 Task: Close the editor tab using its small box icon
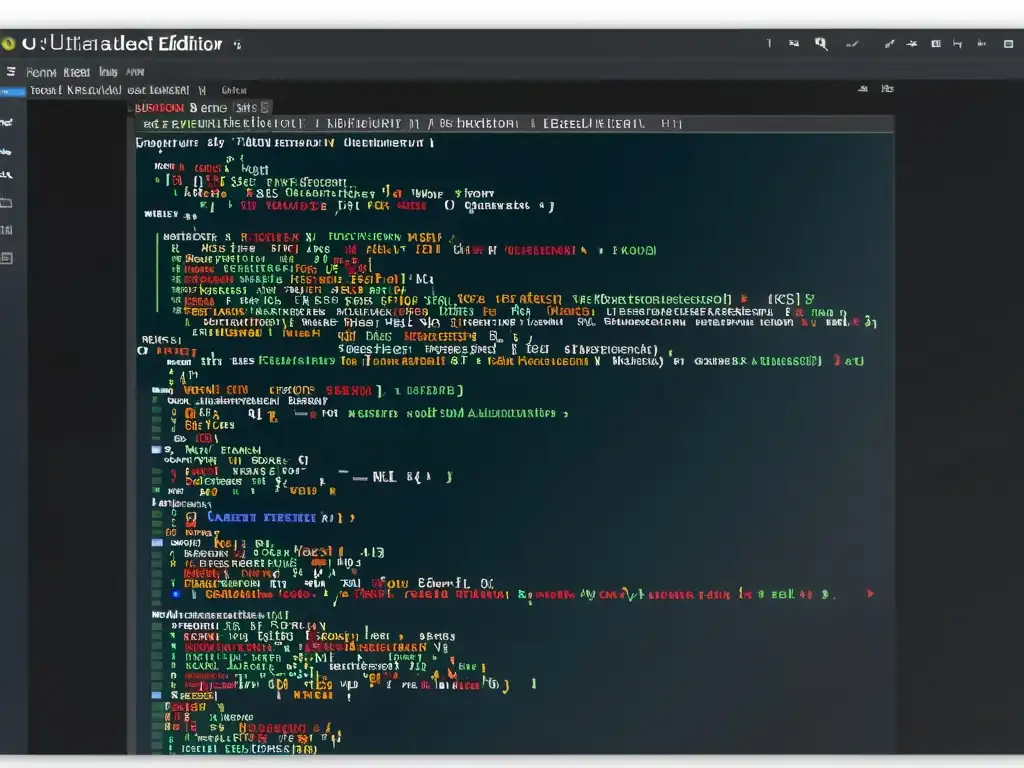click(x=264, y=107)
